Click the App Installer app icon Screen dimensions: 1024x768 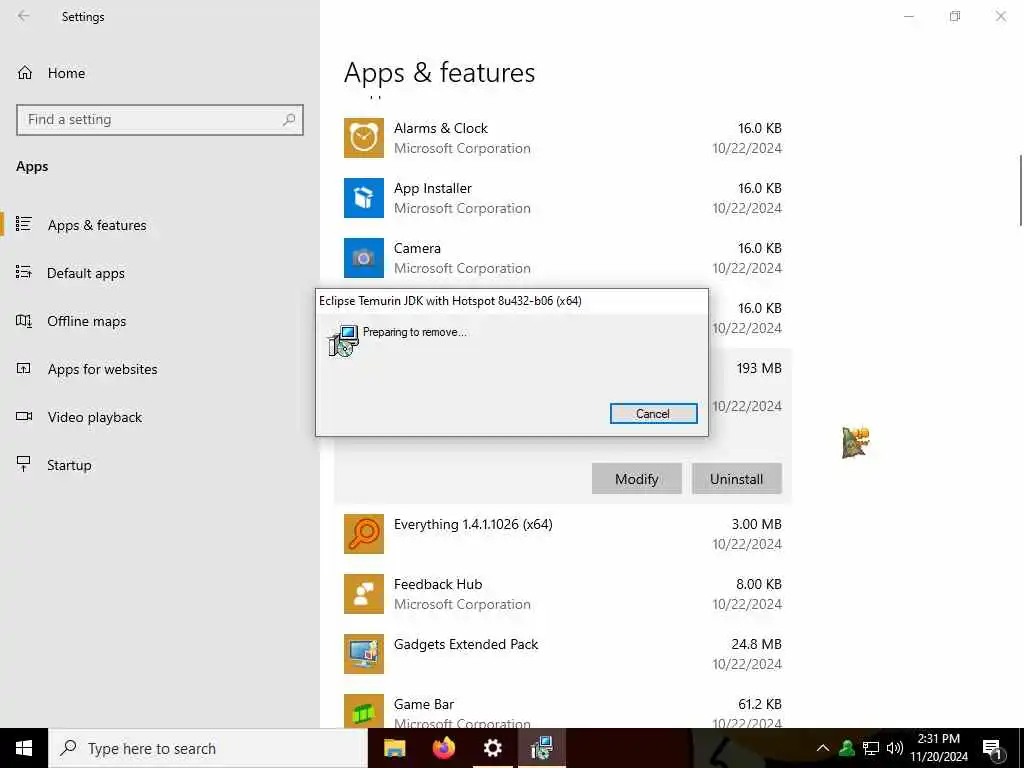click(x=364, y=198)
